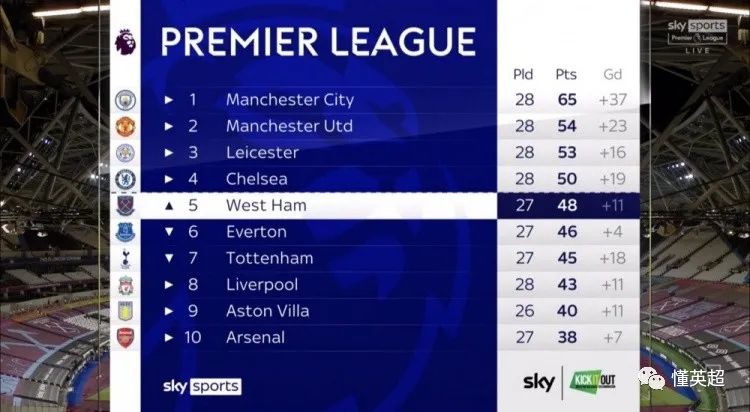
Task: Click the Sky Sports logo at bottom left
Action: click(202, 386)
